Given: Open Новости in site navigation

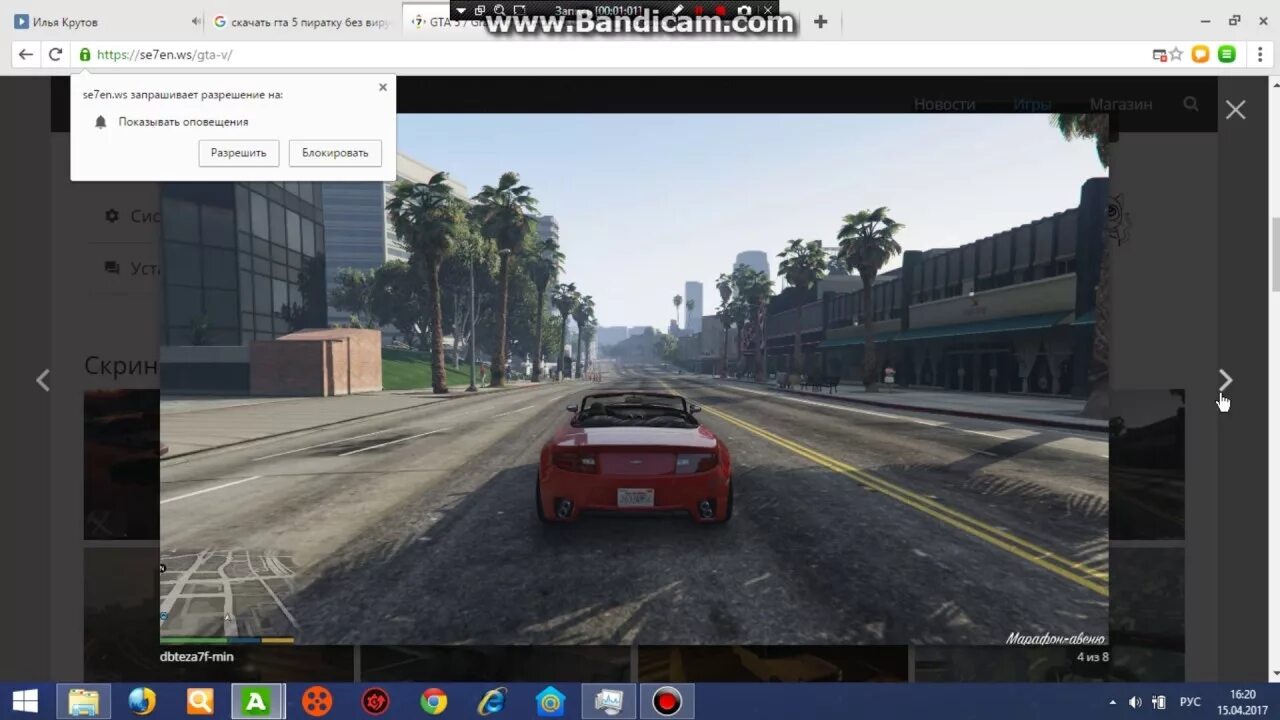Looking at the screenshot, I should [944, 104].
